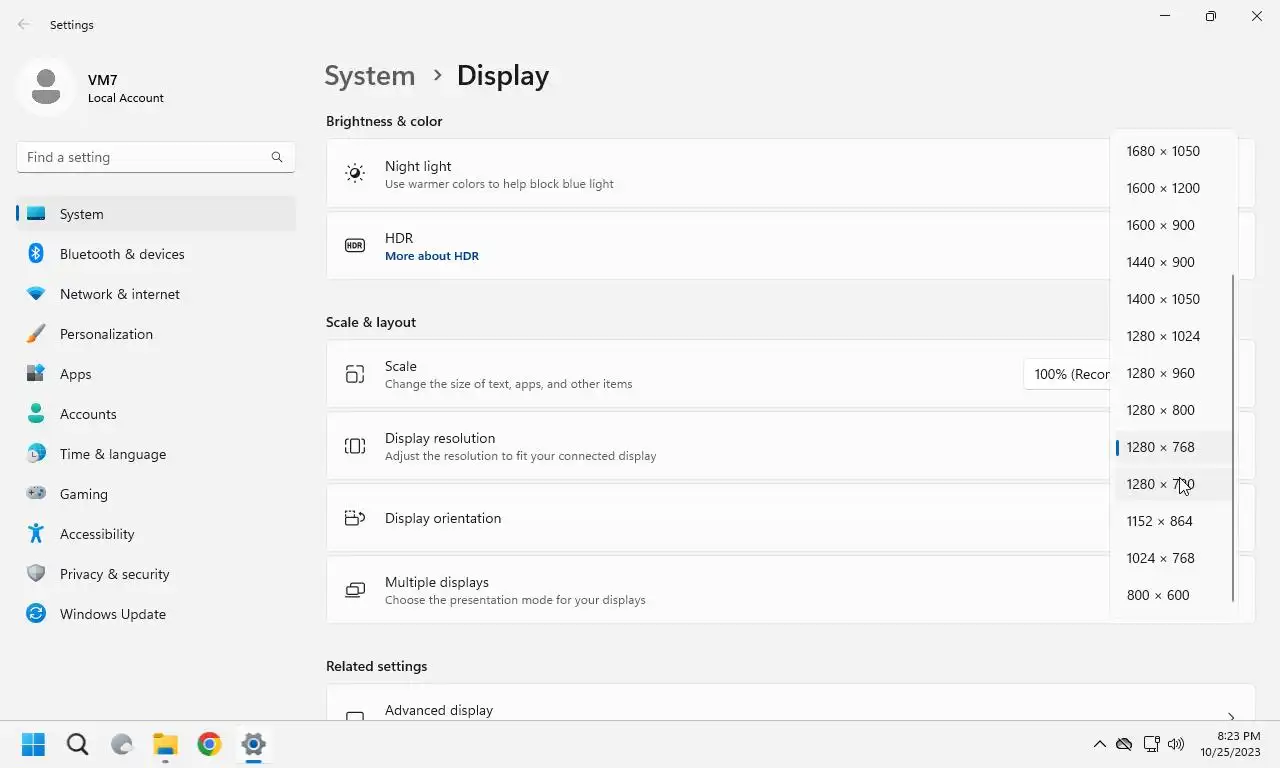Choose 1024 × 768 from resolution list
Image resolution: width=1280 pixels, height=768 pixels.
coord(1160,558)
